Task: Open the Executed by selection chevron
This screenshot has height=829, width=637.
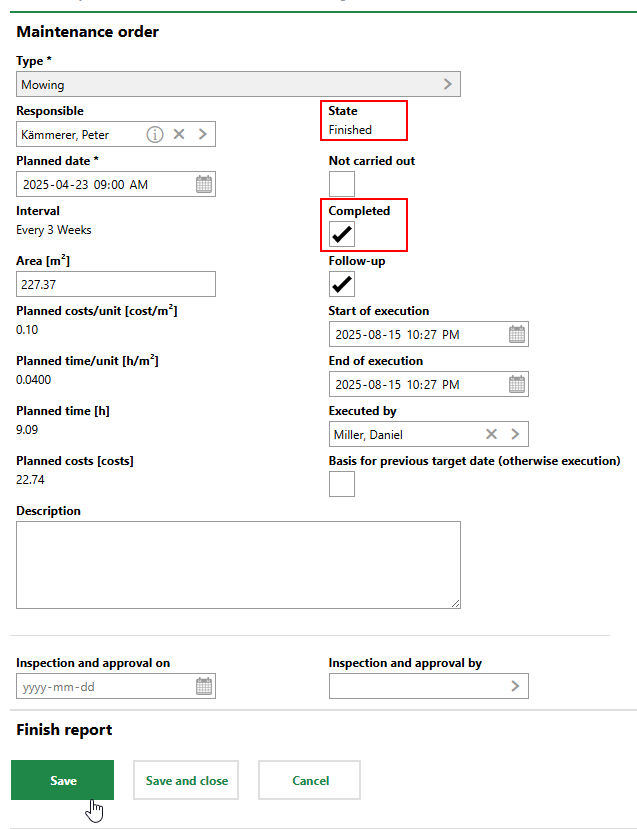Action: click(x=515, y=434)
